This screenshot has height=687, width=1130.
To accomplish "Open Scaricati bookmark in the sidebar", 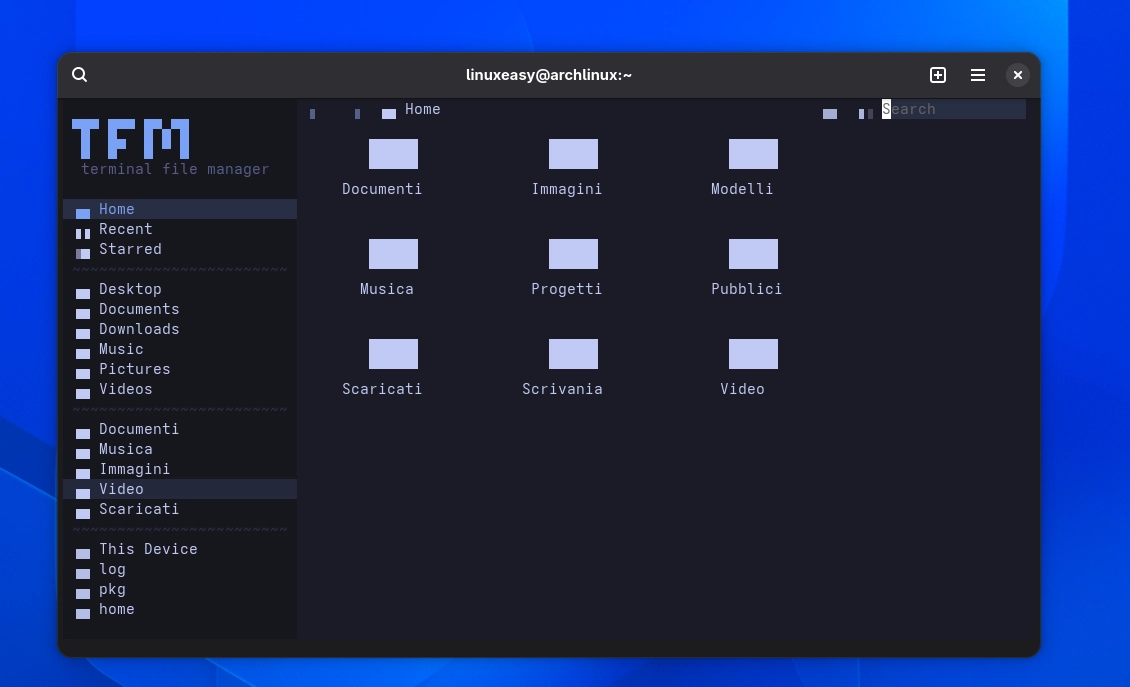I will click(180, 510).
